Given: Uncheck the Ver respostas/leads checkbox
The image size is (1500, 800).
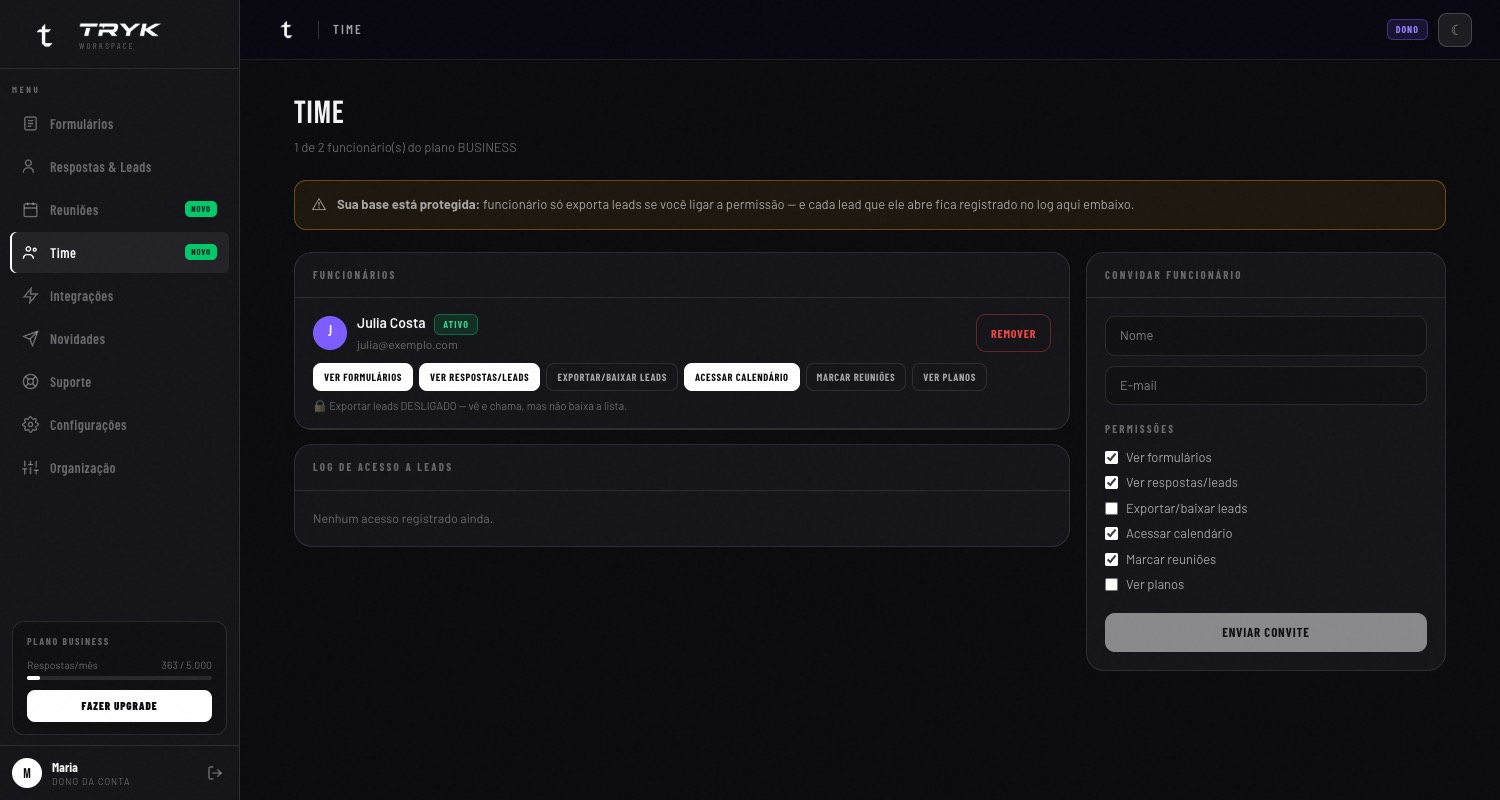Looking at the screenshot, I should [x=1111, y=483].
